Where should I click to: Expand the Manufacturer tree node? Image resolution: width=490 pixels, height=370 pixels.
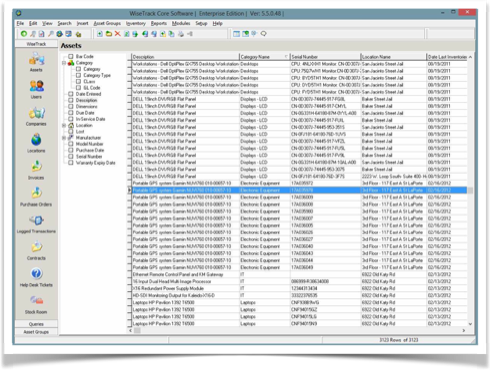pos(64,138)
